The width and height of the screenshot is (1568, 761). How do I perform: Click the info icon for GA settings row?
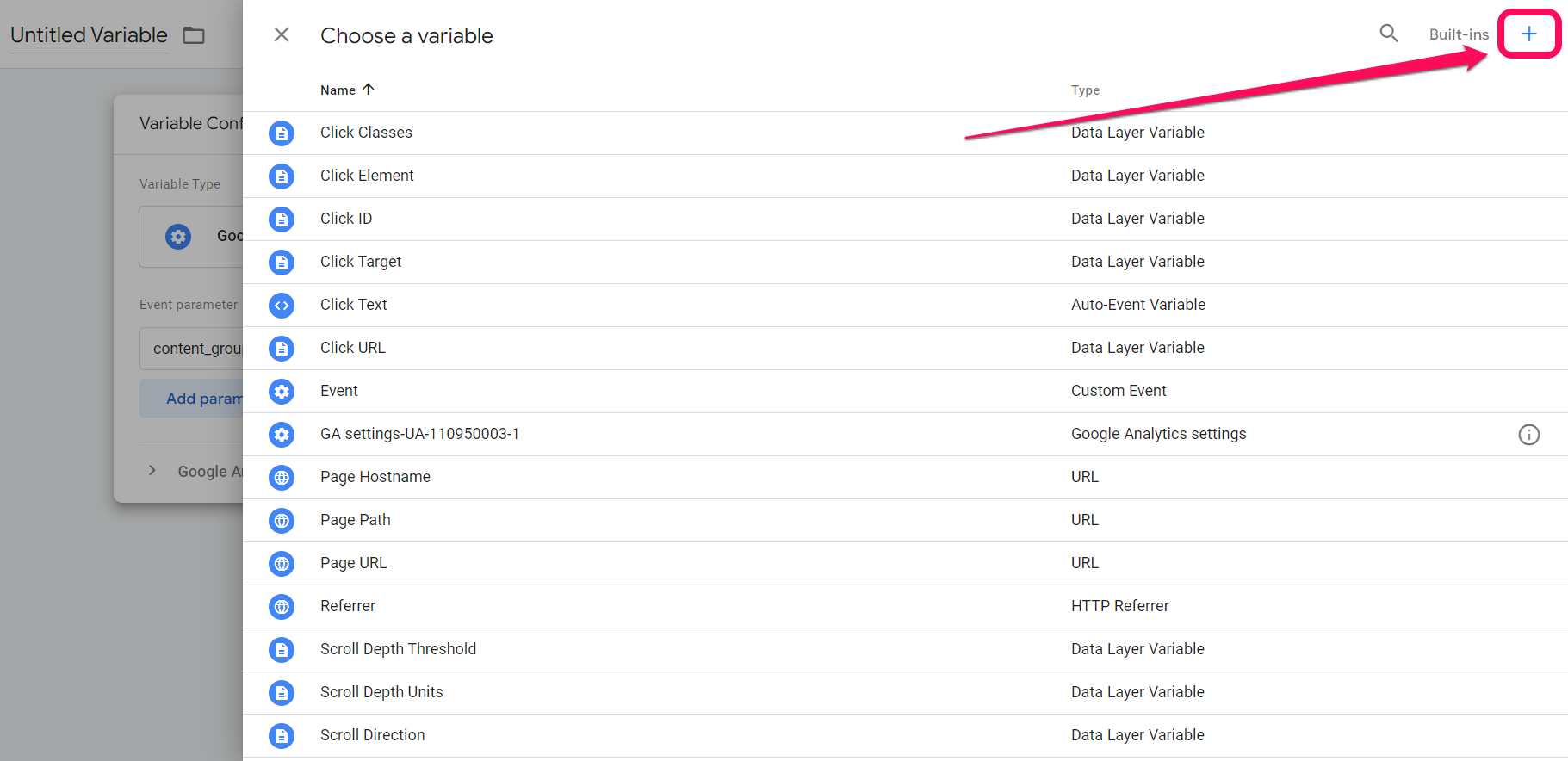pos(1528,435)
